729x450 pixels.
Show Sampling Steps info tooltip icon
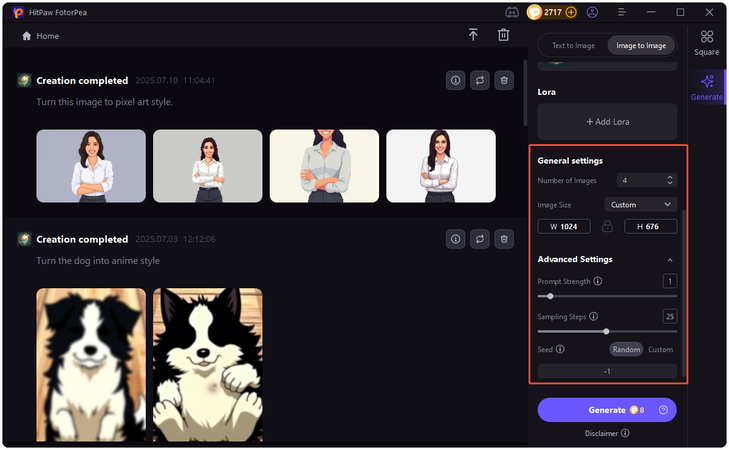click(594, 316)
